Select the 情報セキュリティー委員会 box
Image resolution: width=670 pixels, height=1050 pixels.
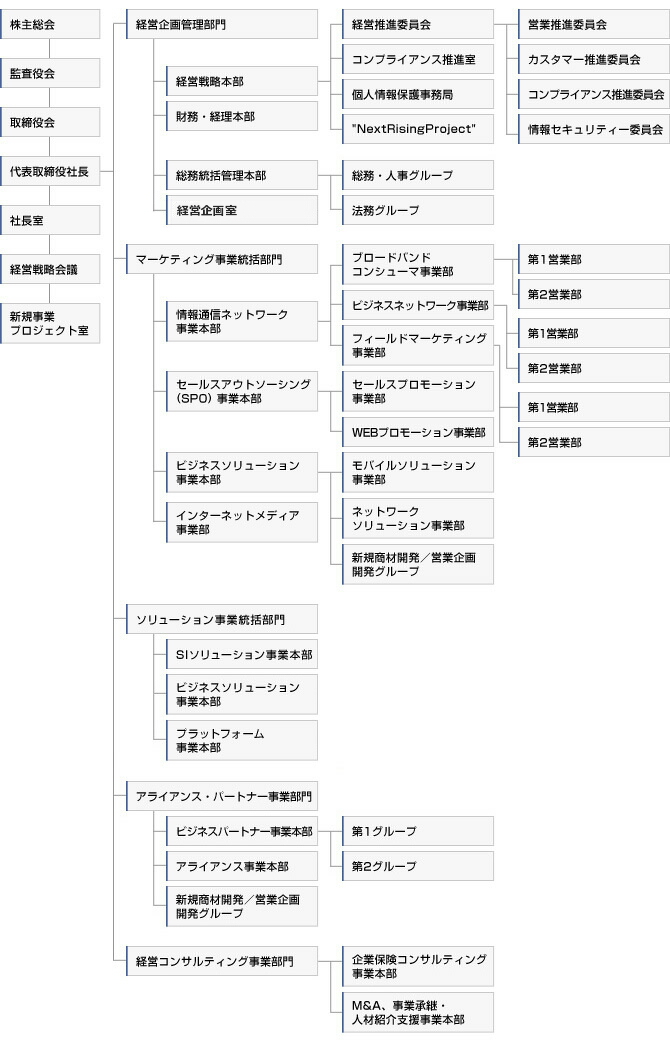pyautogui.click(x=593, y=129)
